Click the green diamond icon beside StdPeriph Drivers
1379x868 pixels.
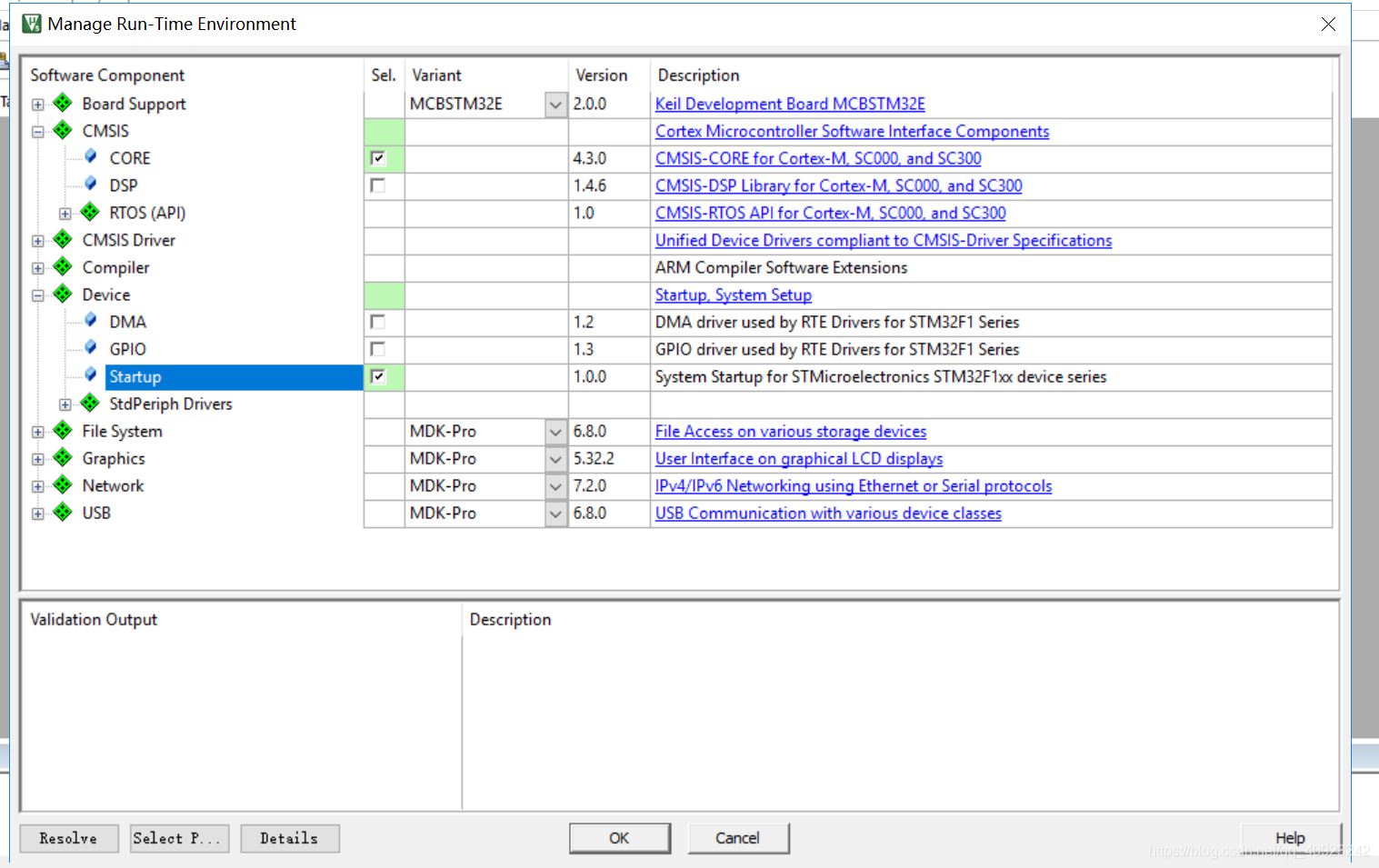pos(90,403)
